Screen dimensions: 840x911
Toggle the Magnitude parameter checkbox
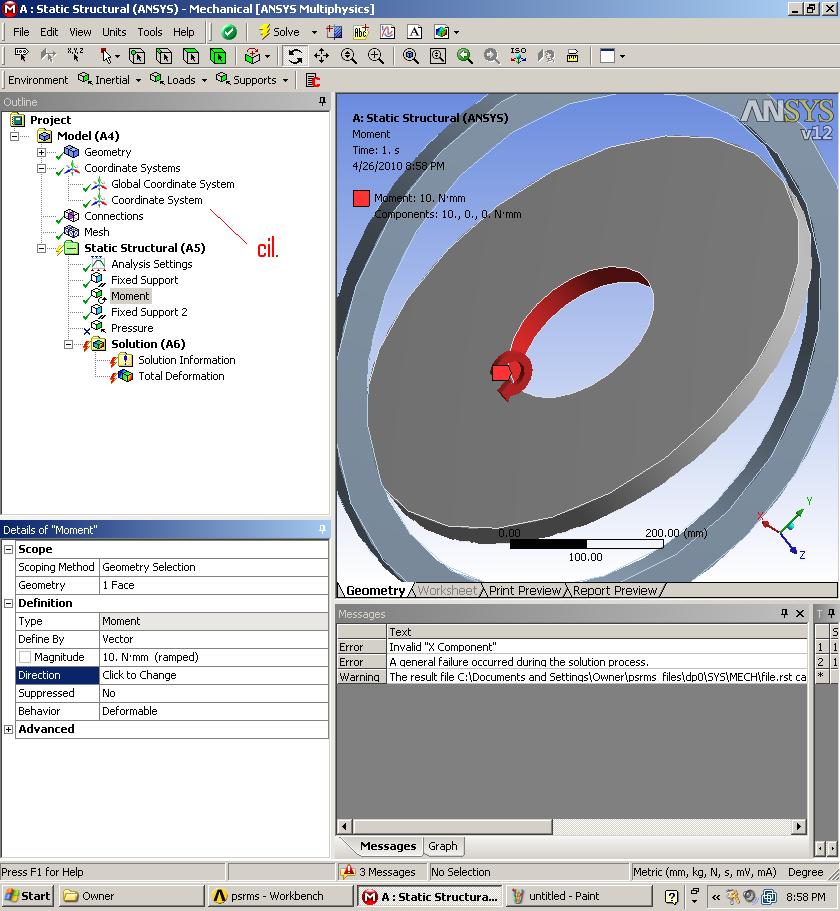click(x=25, y=657)
